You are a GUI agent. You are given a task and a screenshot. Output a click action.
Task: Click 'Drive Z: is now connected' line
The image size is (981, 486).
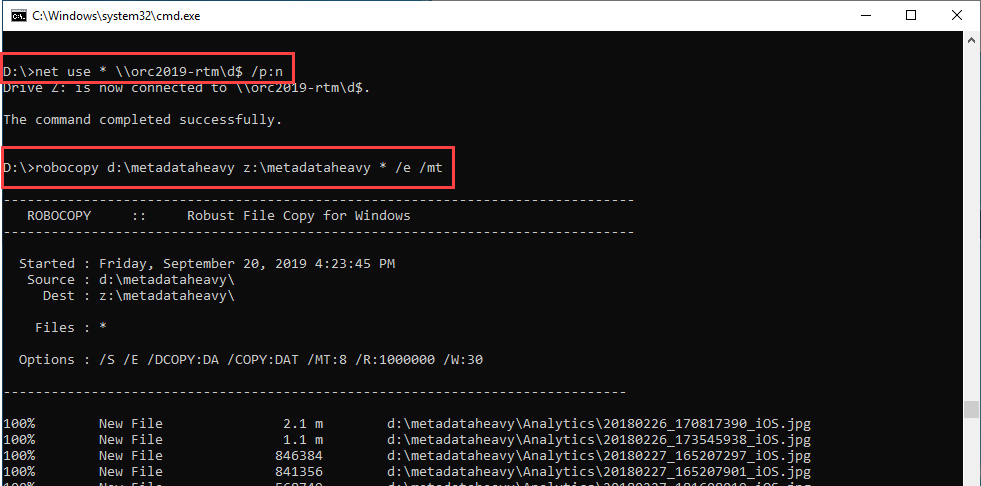187,88
